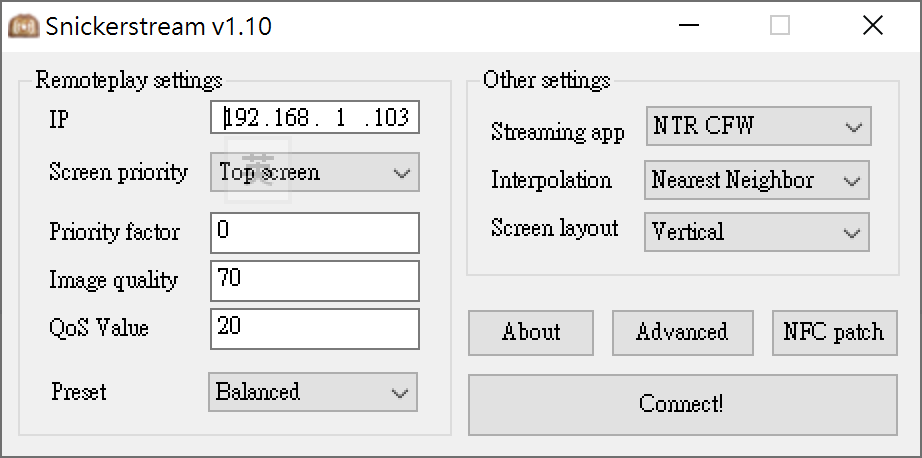Click the Connect! button
The height and width of the screenshot is (458, 922).
click(683, 404)
